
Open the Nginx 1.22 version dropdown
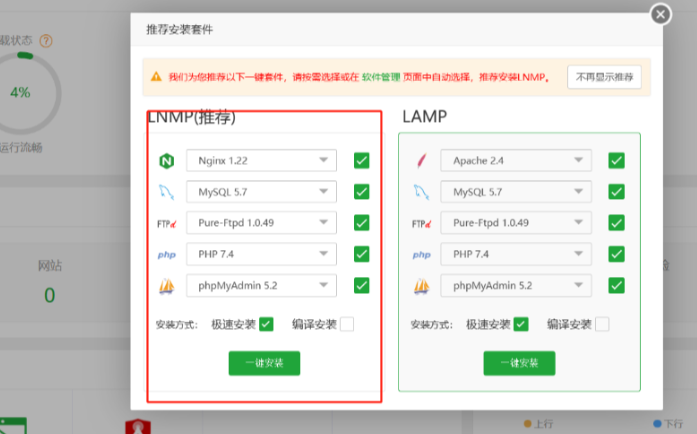tap(261, 161)
